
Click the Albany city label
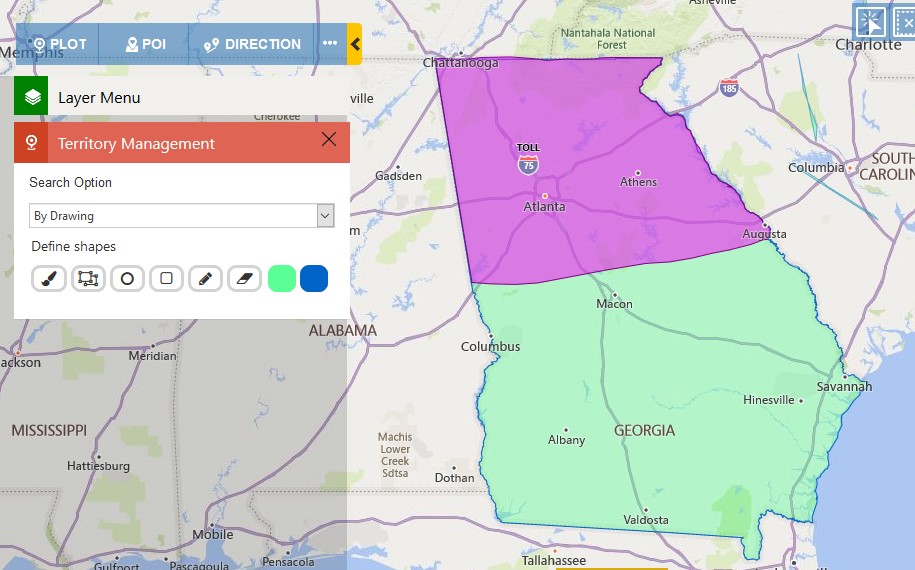pos(566,440)
